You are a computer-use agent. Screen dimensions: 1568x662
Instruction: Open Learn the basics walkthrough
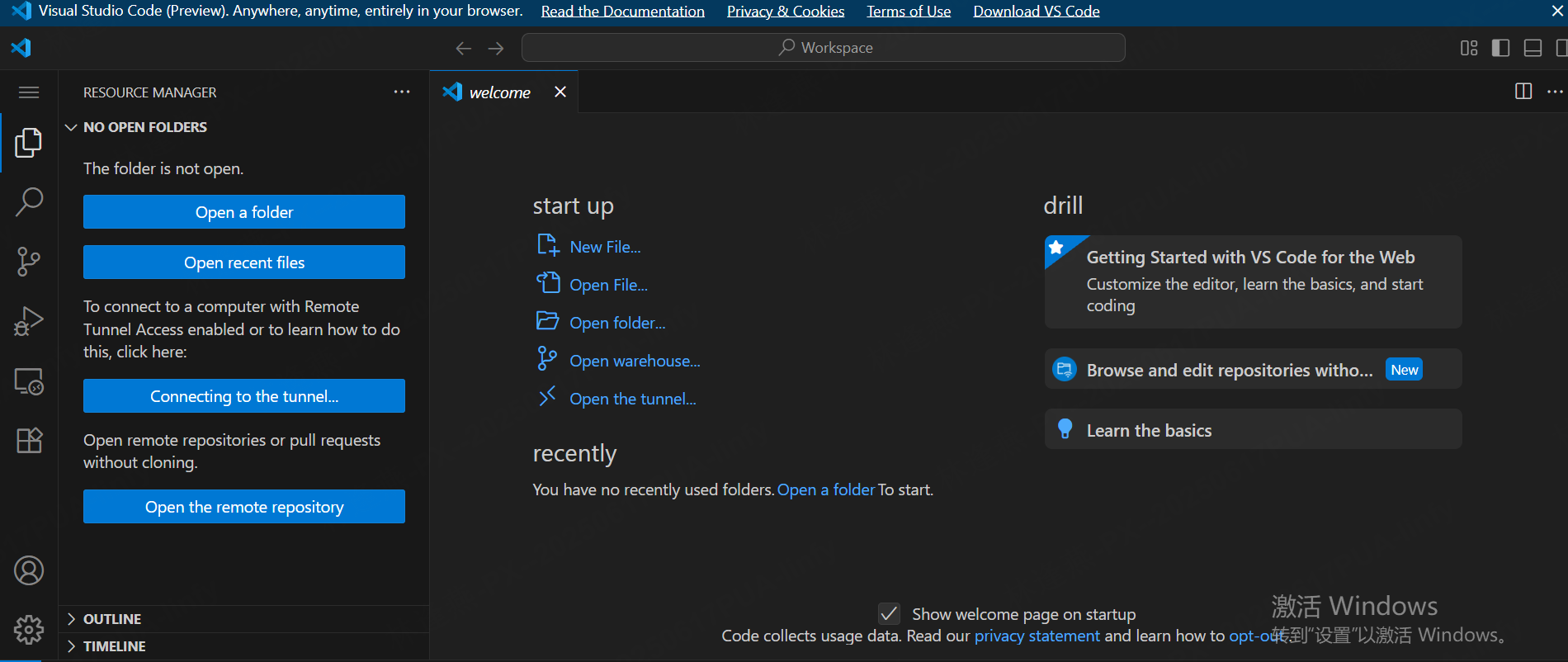[1253, 429]
